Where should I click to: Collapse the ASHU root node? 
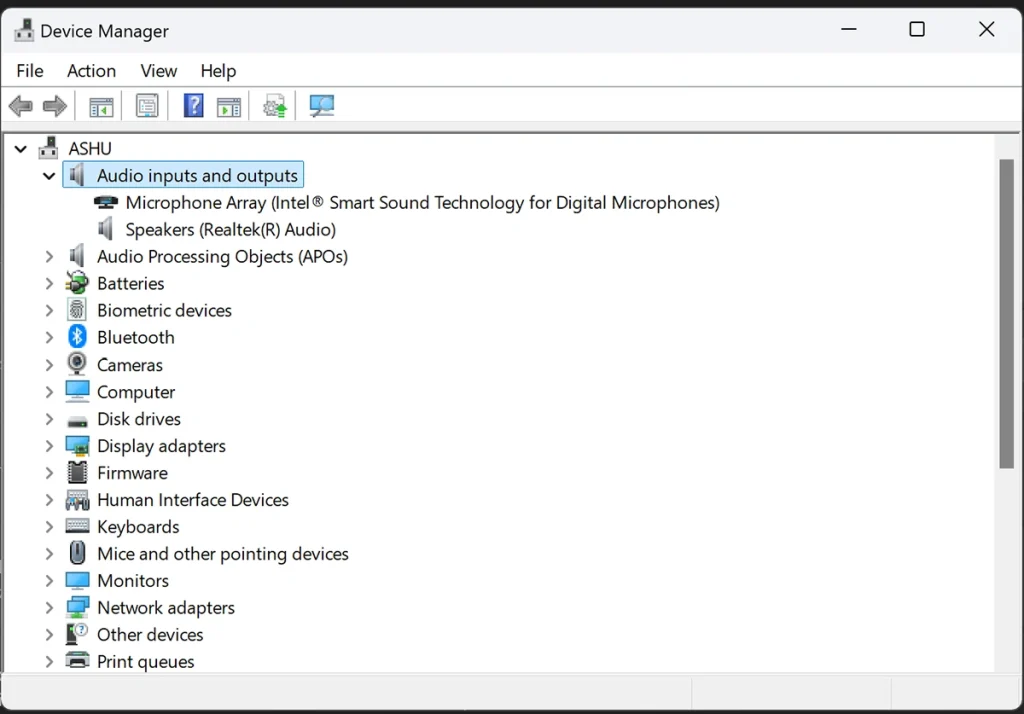[x=21, y=149]
